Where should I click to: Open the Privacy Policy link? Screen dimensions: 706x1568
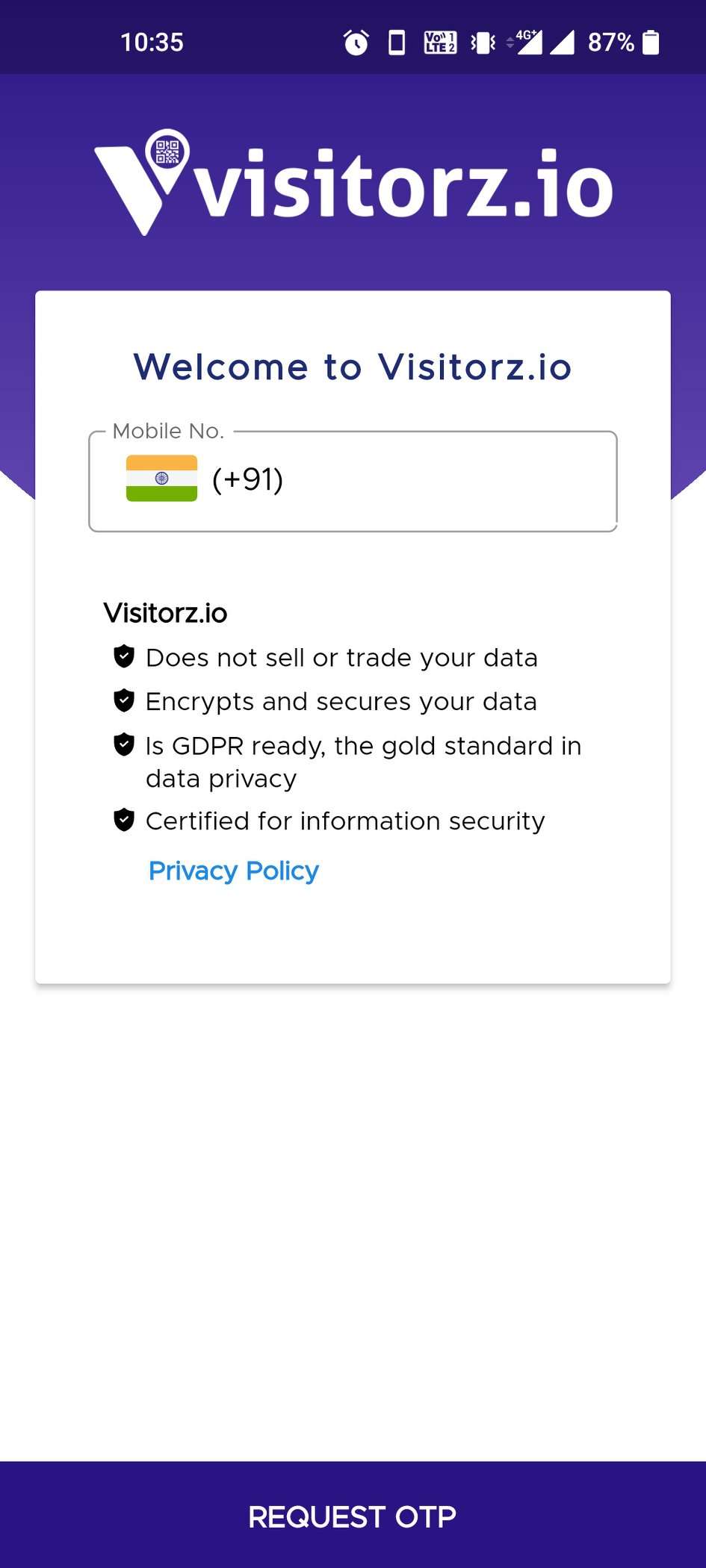[x=233, y=871]
